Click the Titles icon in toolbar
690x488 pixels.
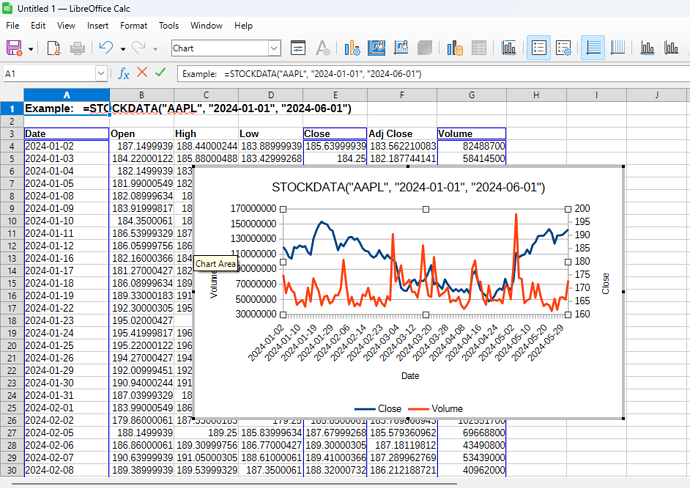click(x=509, y=48)
